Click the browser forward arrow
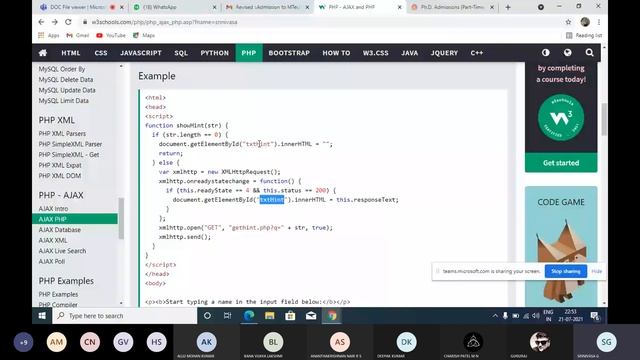Viewport: 640px width, 360px height. pos(55,22)
